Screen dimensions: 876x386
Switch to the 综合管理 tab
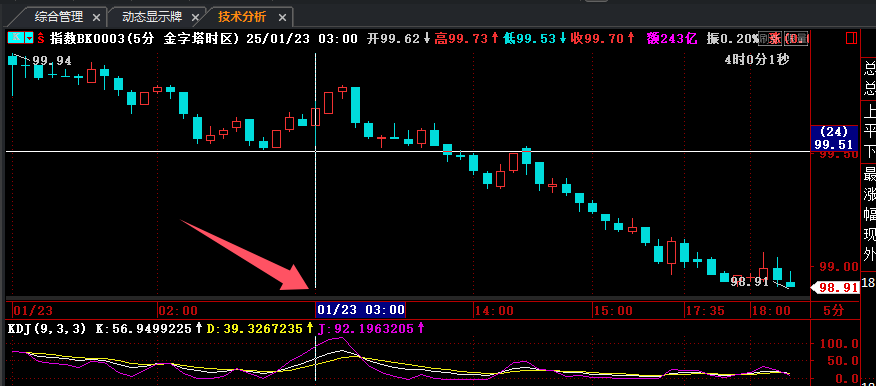pos(59,17)
